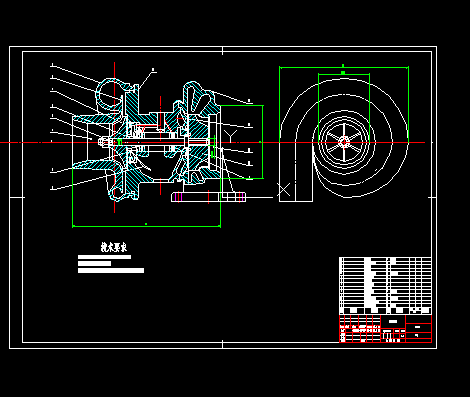Screen dimensions: 470x397
Task: Select the white parts list table
Action: pyautogui.click(x=385, y=286)
